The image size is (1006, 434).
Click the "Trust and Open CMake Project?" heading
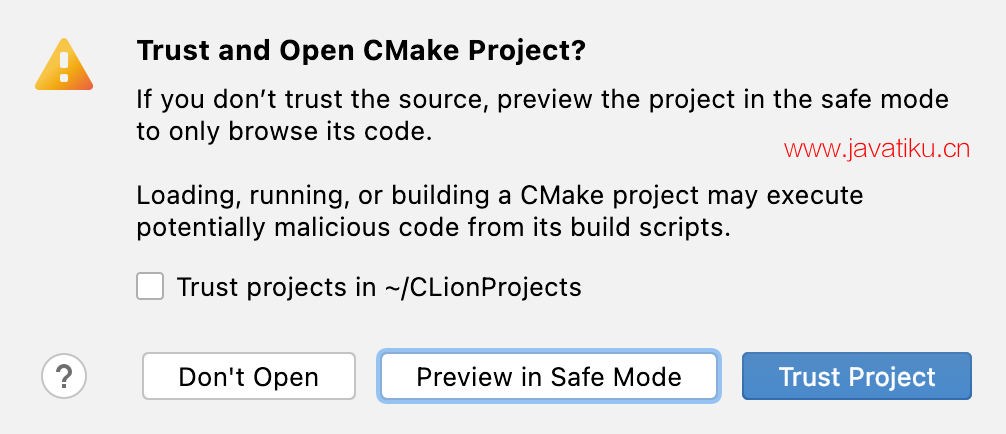pyautogui.click(x=360, y=52)
